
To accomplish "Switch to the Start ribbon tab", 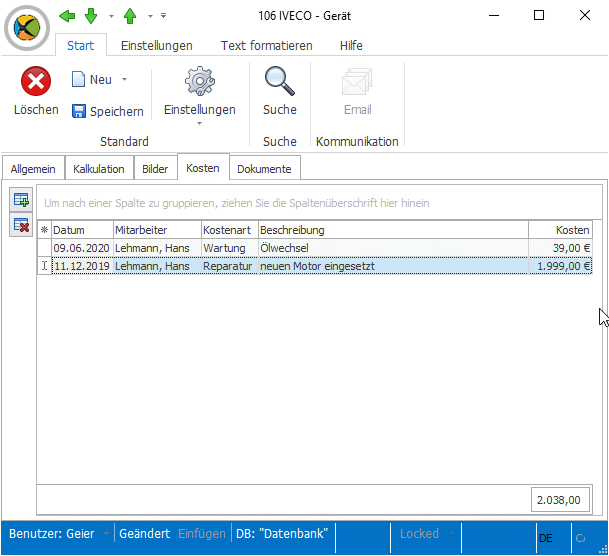I will [x=80, y=46].
